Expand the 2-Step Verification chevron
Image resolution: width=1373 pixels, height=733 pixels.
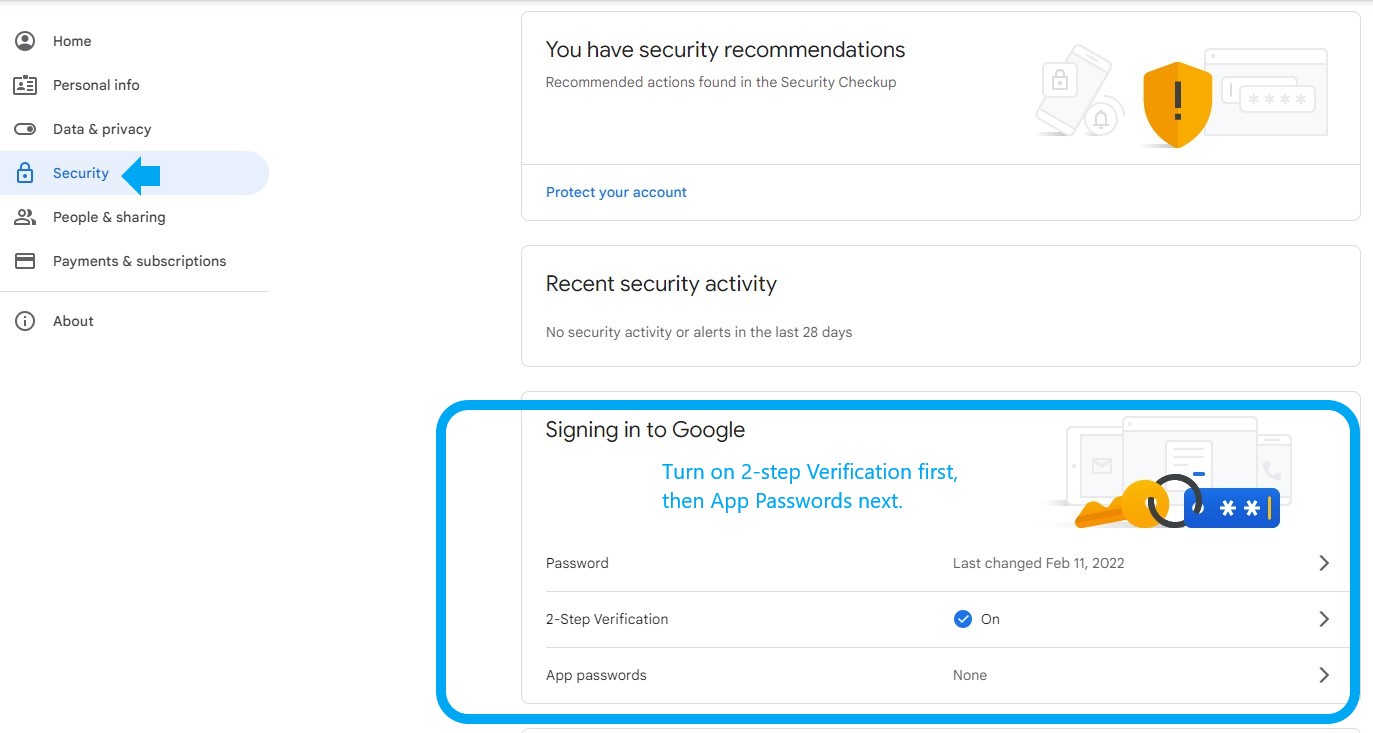pyautogui.click(x=1324, y=619)
